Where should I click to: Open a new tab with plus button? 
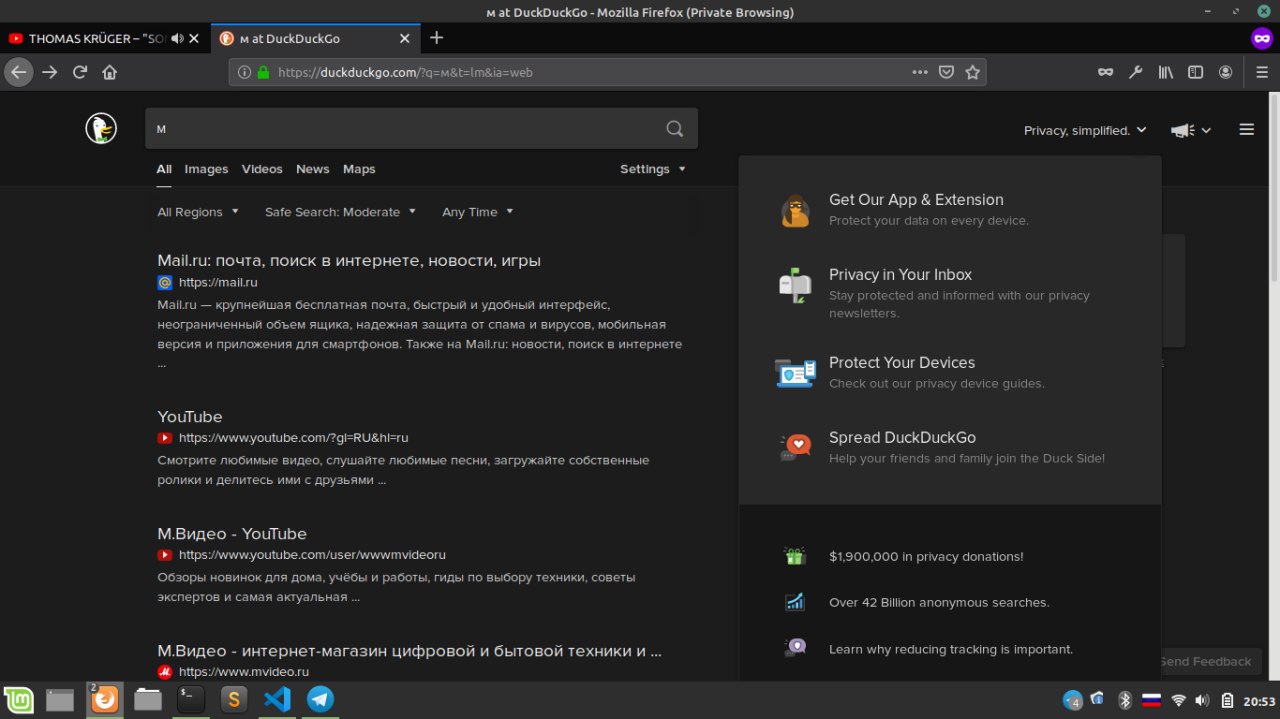pos(436,38)
